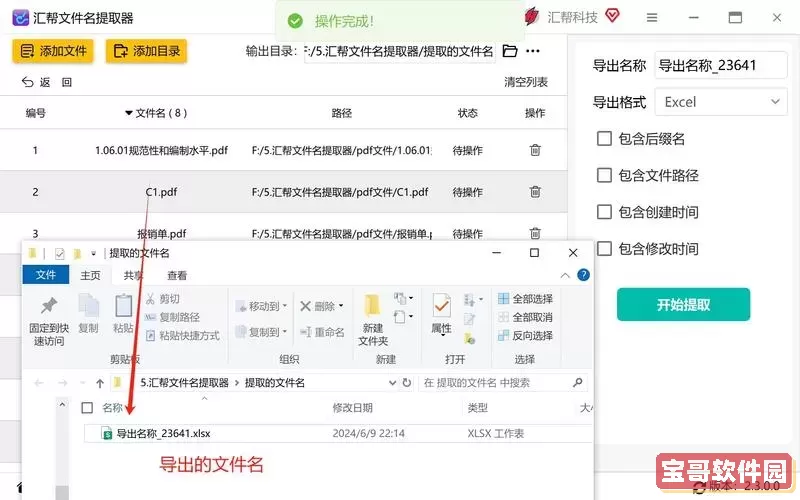Click 清空列表 to clear the list
Viewport: 800px width, 500px height.
(526, 82)
